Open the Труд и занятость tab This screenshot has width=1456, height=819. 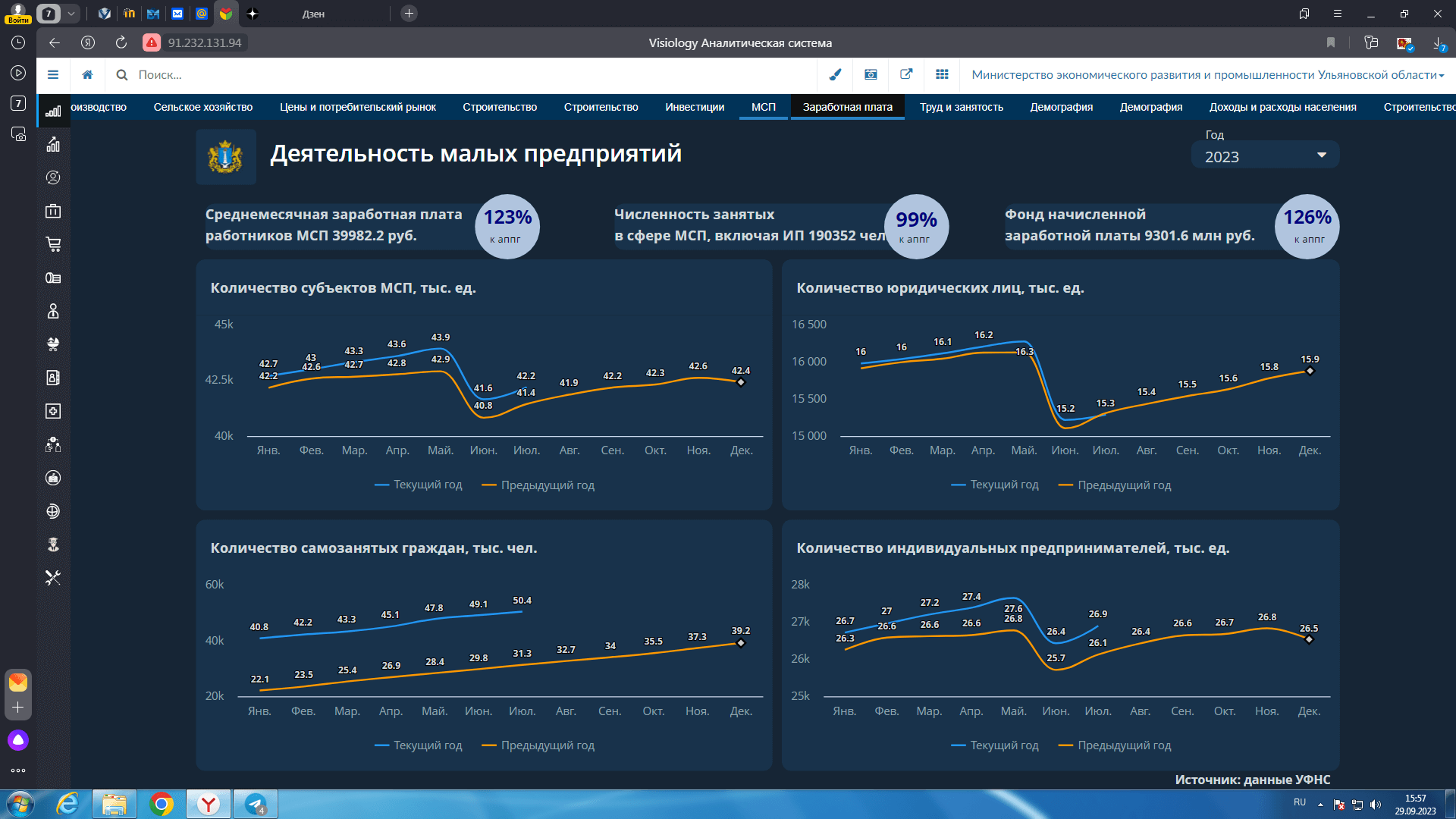(x=961, y=107)
